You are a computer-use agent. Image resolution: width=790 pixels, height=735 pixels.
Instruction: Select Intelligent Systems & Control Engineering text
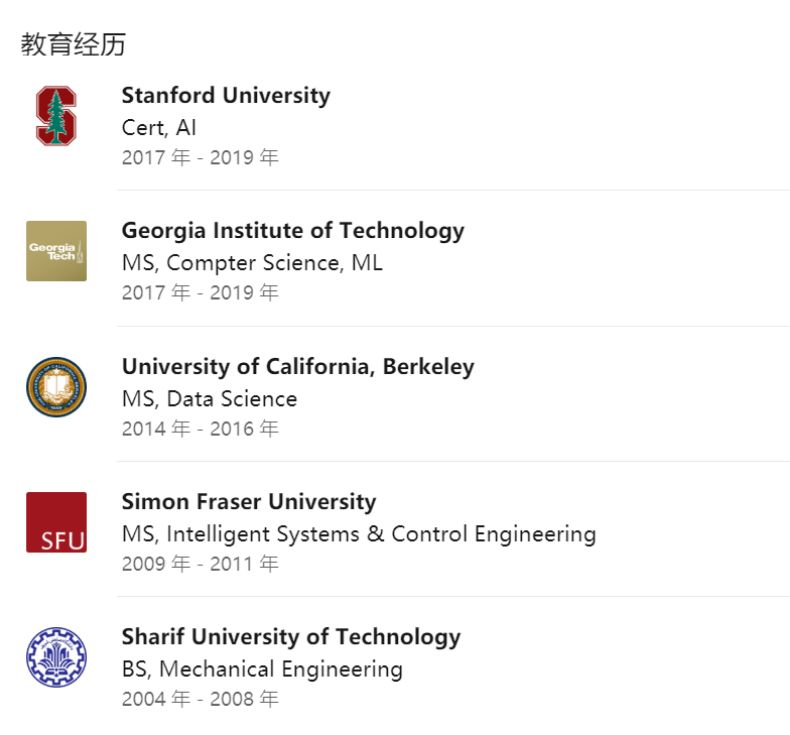tap(381, 534)
